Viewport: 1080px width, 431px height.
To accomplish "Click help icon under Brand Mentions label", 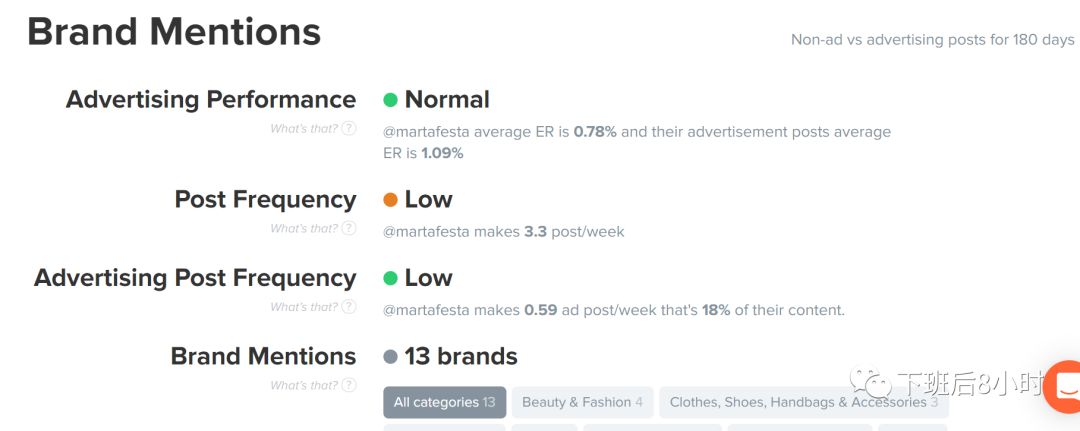I will (349, 385).
